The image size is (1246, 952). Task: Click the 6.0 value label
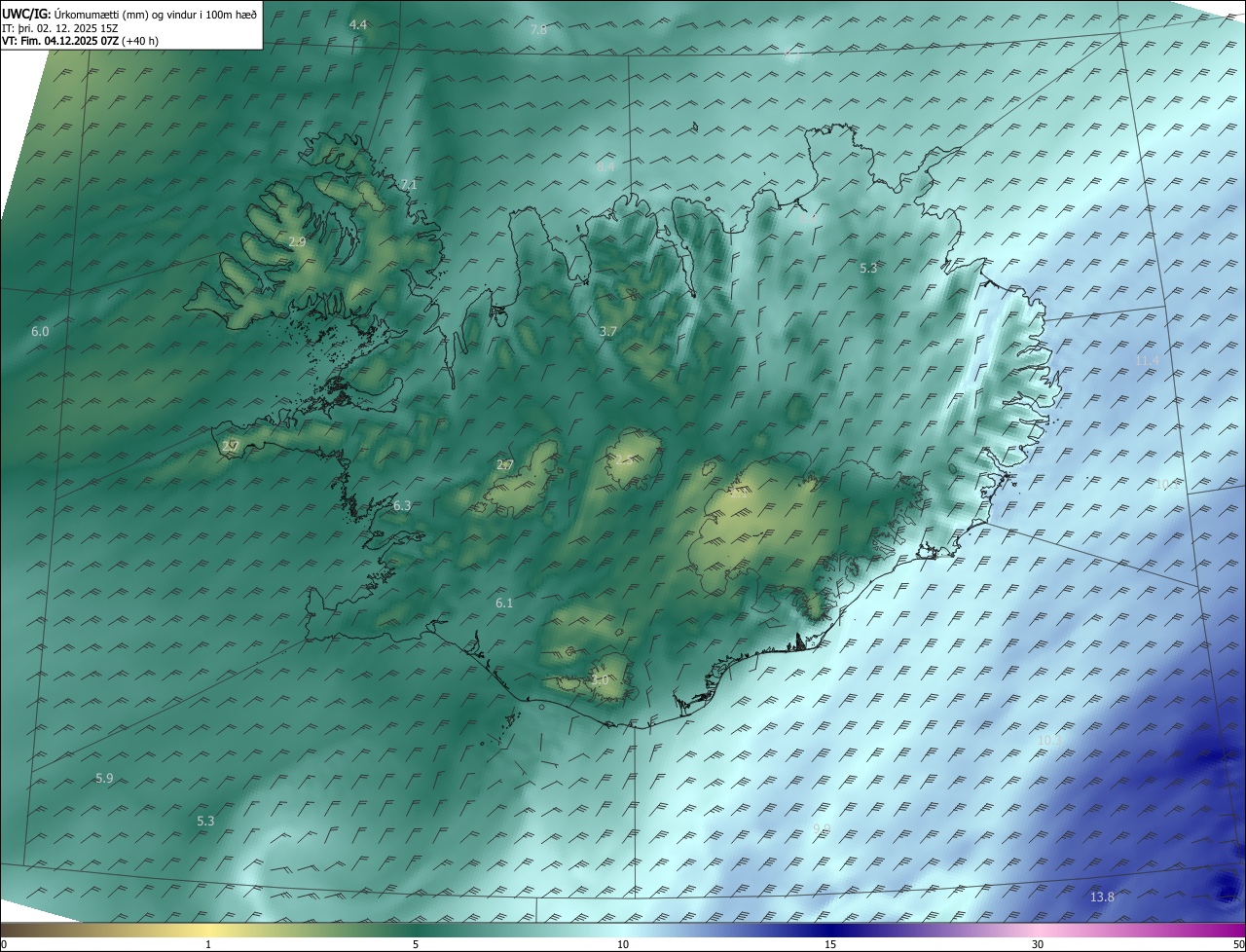click(x=40, y=332)
